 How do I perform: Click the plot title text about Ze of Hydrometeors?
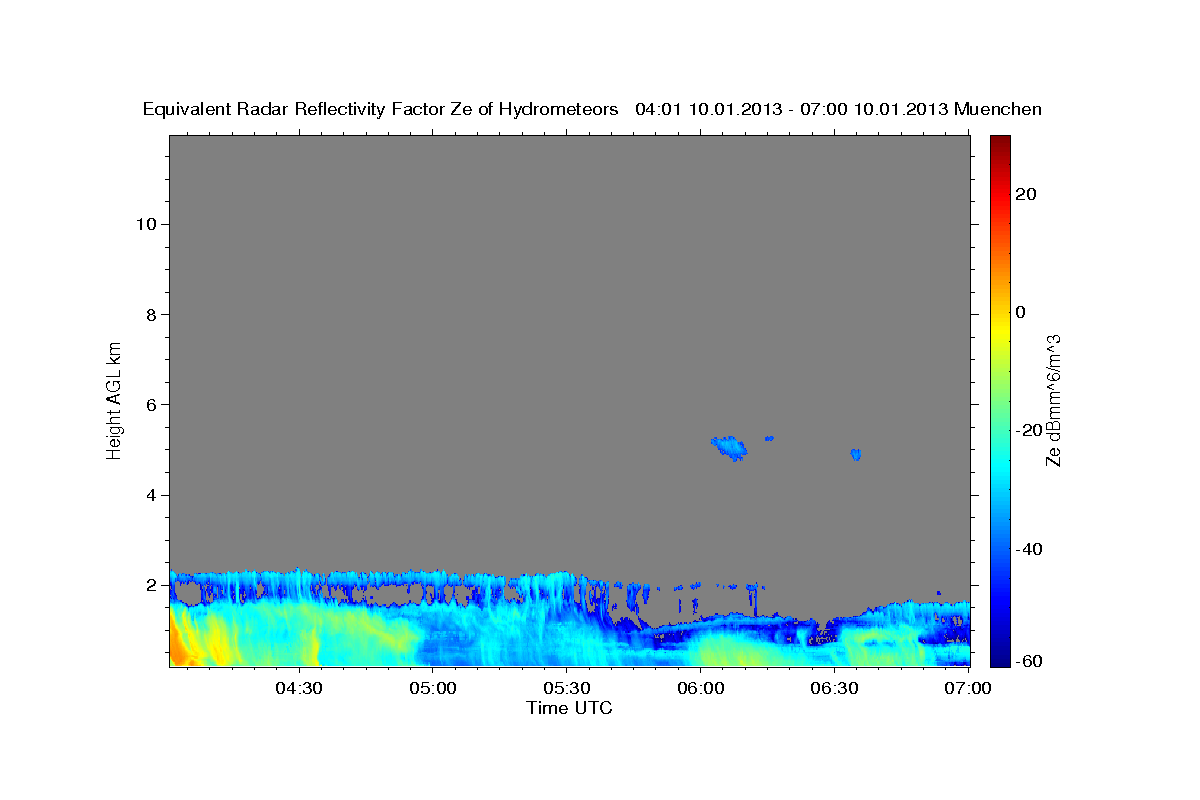coord(592,109)
